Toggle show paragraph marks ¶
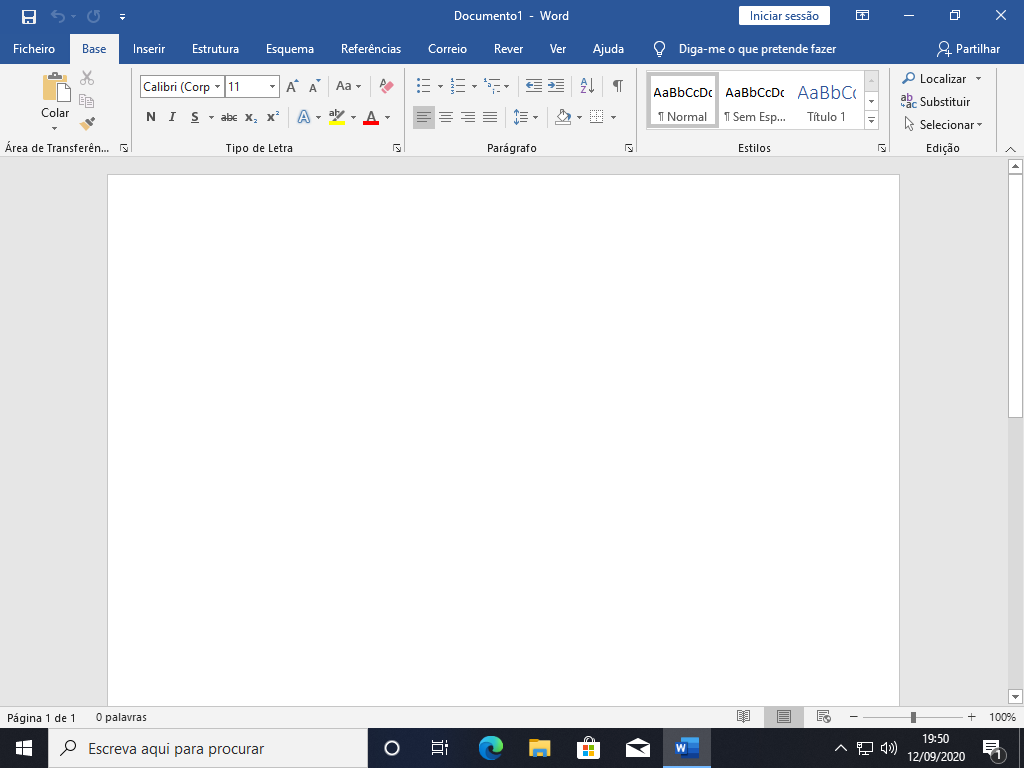Viewport: 1024px width, 768px height. (618, 86)
